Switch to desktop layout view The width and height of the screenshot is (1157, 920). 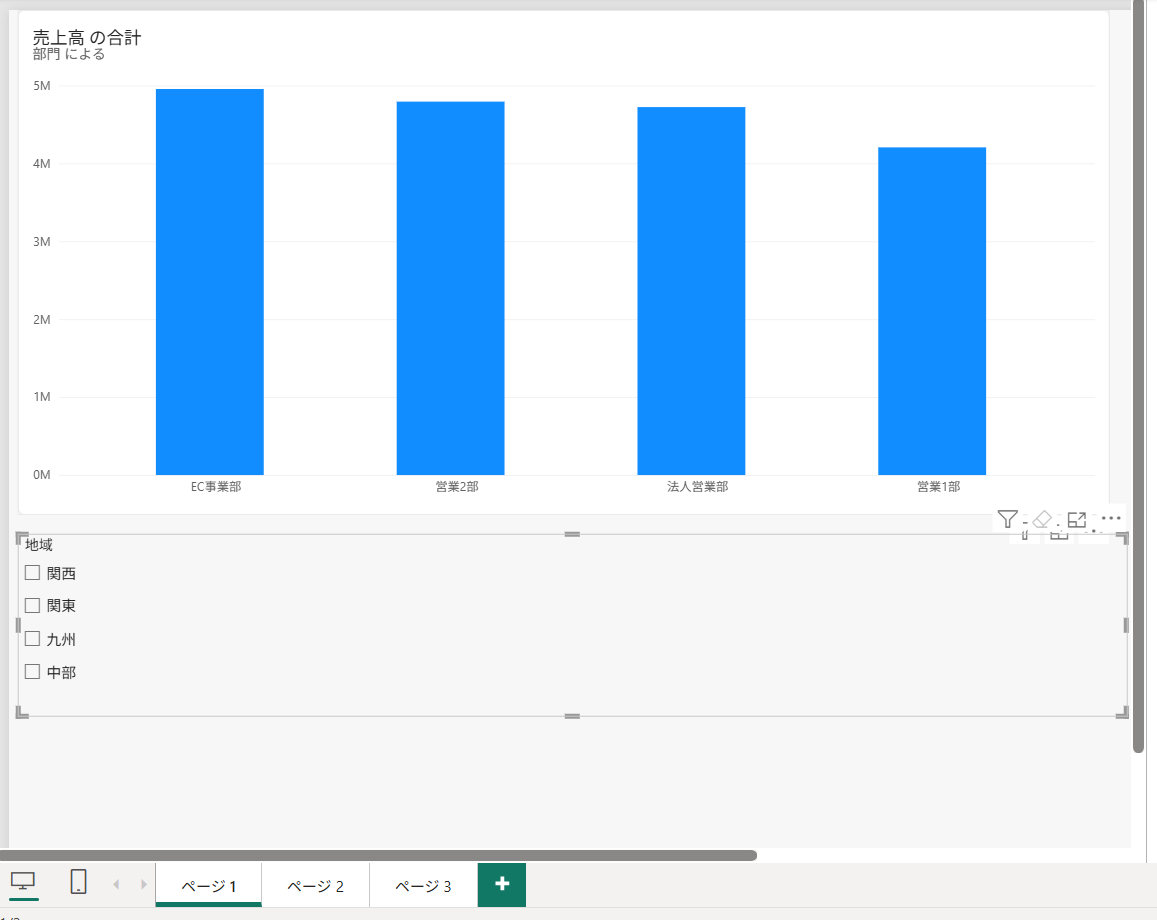pos(24,882)
